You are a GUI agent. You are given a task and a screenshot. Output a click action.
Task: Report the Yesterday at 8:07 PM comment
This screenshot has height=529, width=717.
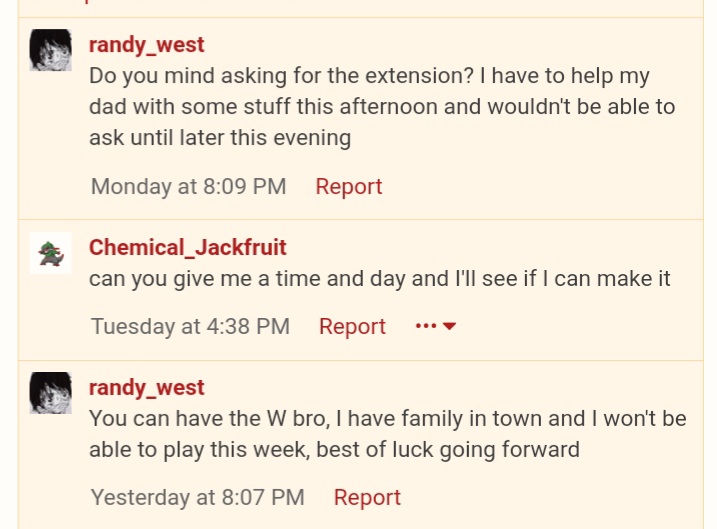[x=367, y=497]
